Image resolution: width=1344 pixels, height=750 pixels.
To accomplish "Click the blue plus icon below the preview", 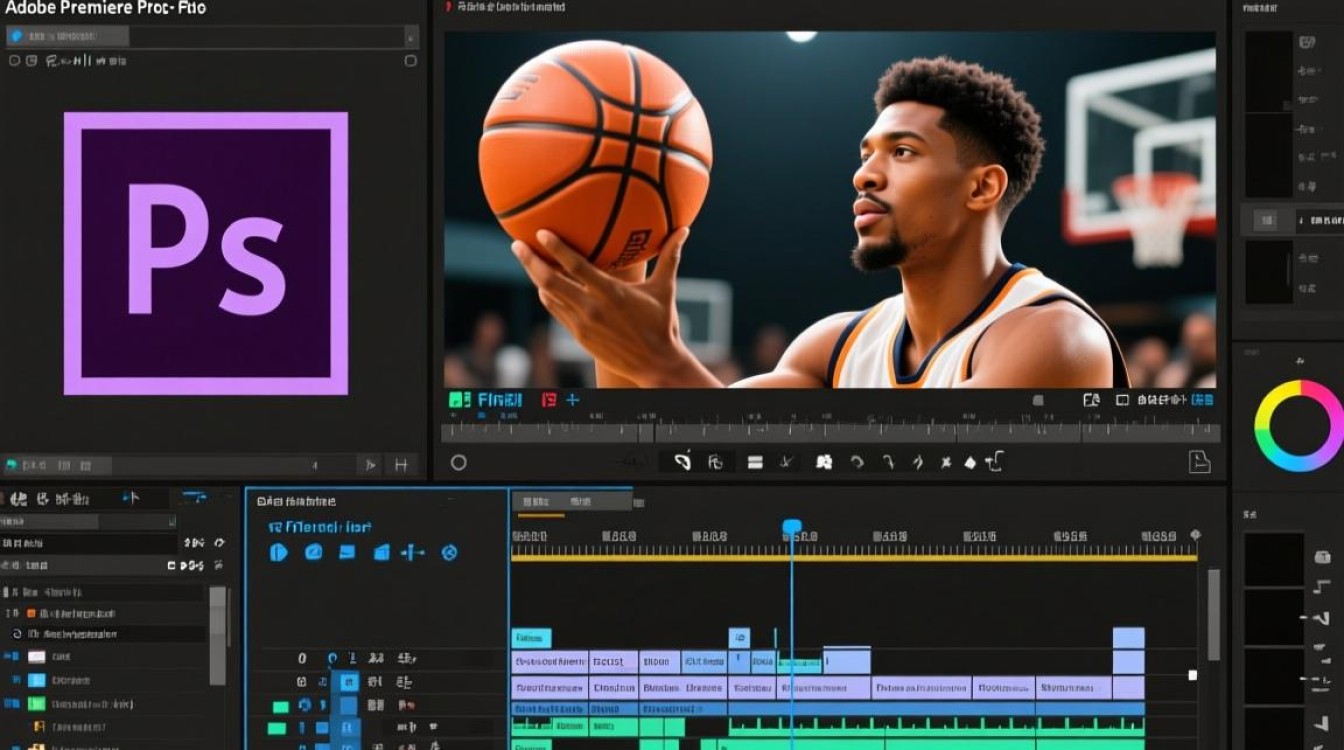I will click(x=573, y=400).
